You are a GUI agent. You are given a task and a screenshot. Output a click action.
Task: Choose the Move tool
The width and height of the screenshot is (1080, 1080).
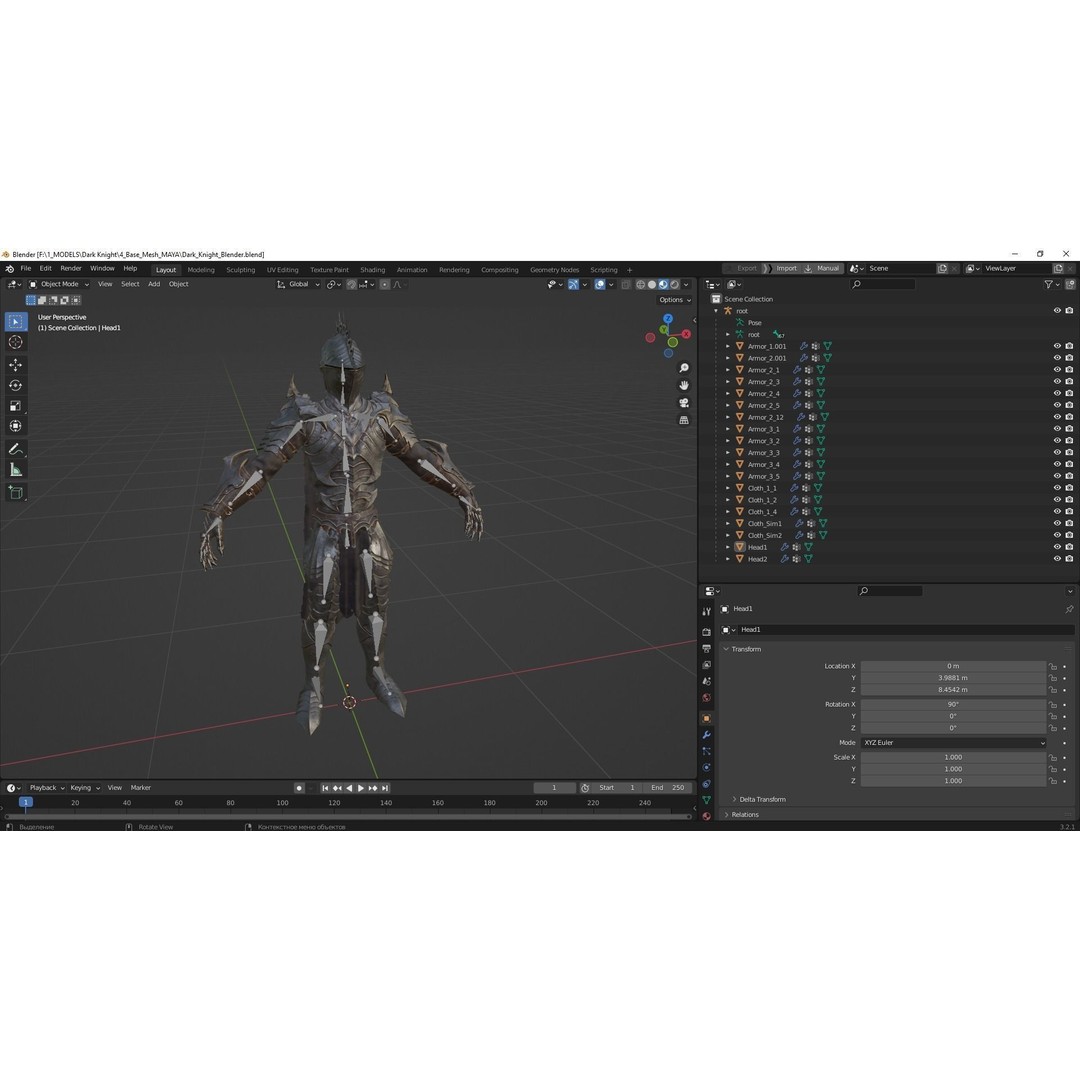pyautogui.click(x=16, y=365)
